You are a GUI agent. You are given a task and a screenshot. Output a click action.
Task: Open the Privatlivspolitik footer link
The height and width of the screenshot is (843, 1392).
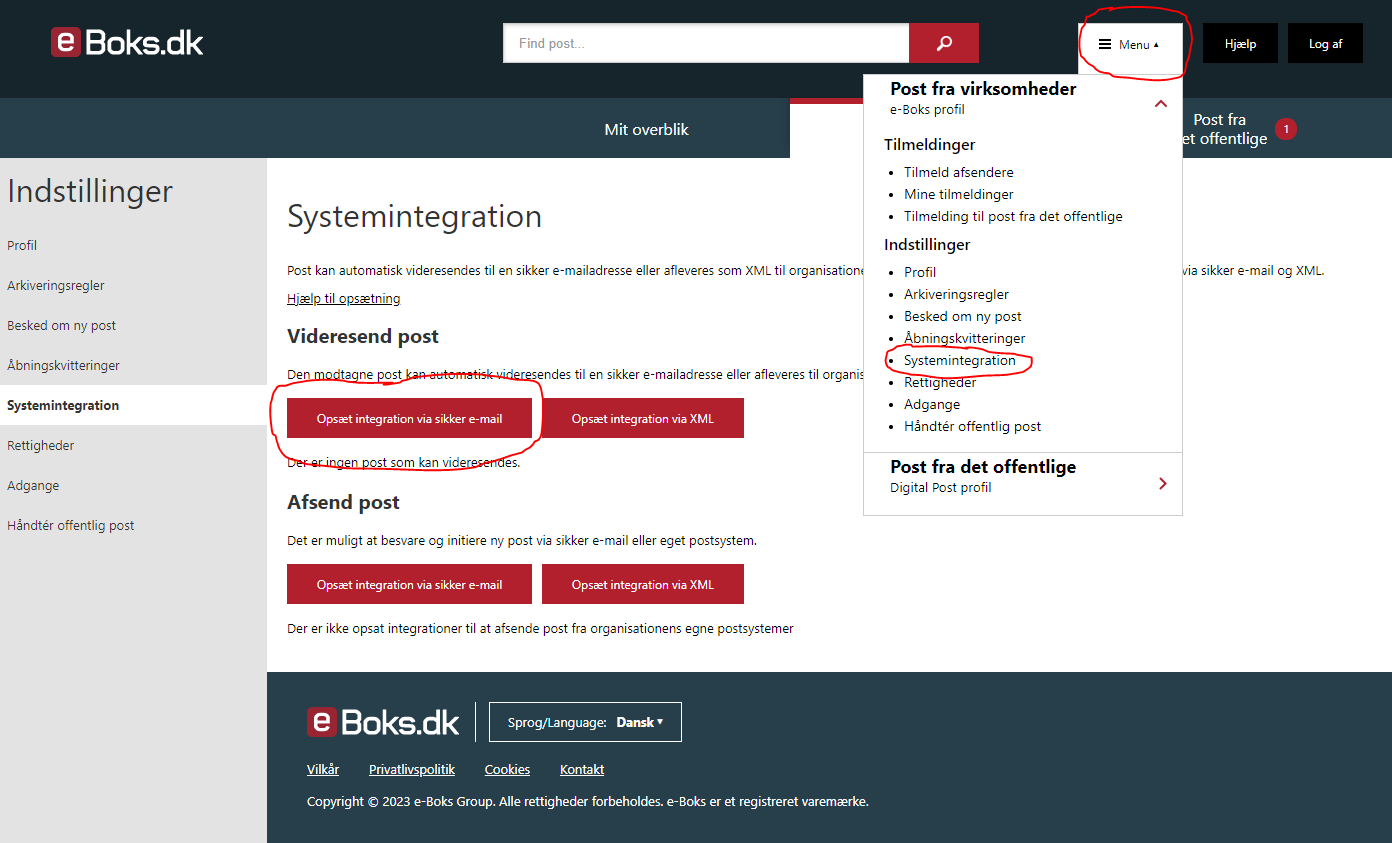coord(412,769)
